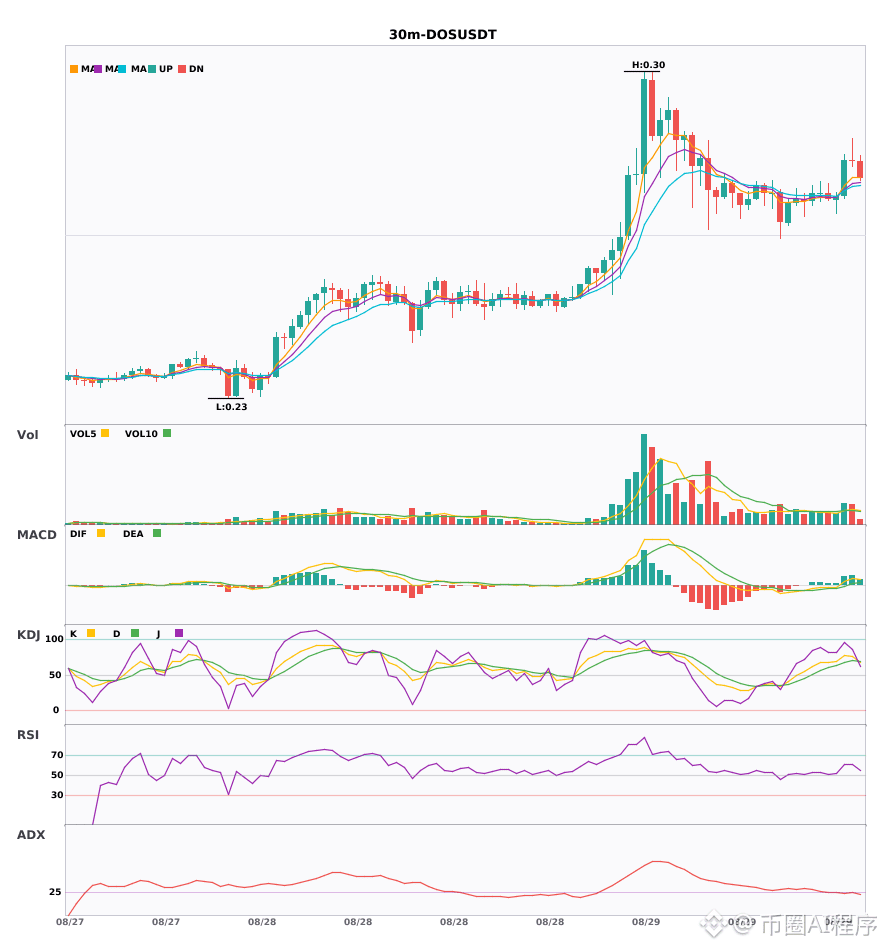
Task: Select the KDJ panel label
Action: tap(28, 635)
